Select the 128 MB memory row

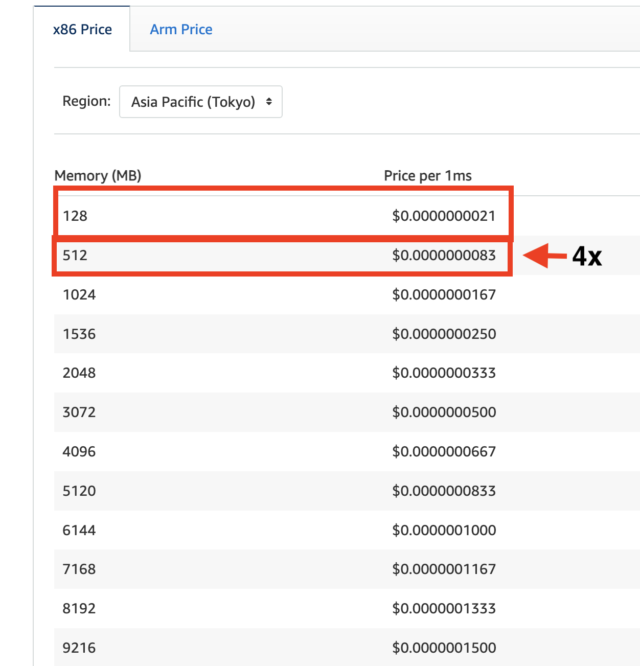(283, 216)
